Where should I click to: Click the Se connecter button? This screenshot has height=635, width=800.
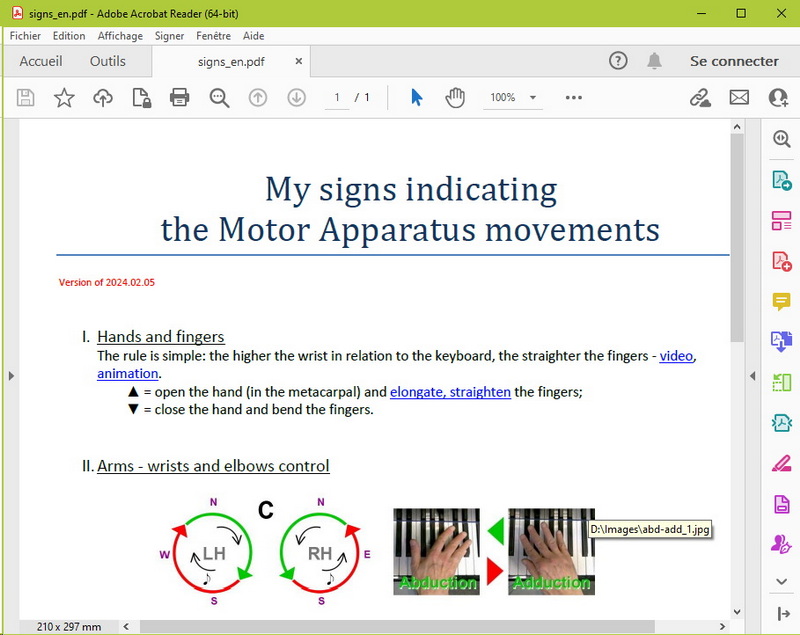(x=734, y=61)
